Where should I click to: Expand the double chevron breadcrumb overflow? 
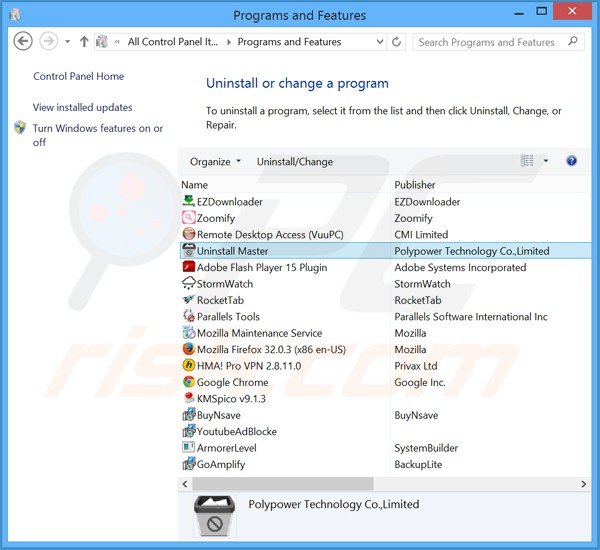tap(117, 42)
